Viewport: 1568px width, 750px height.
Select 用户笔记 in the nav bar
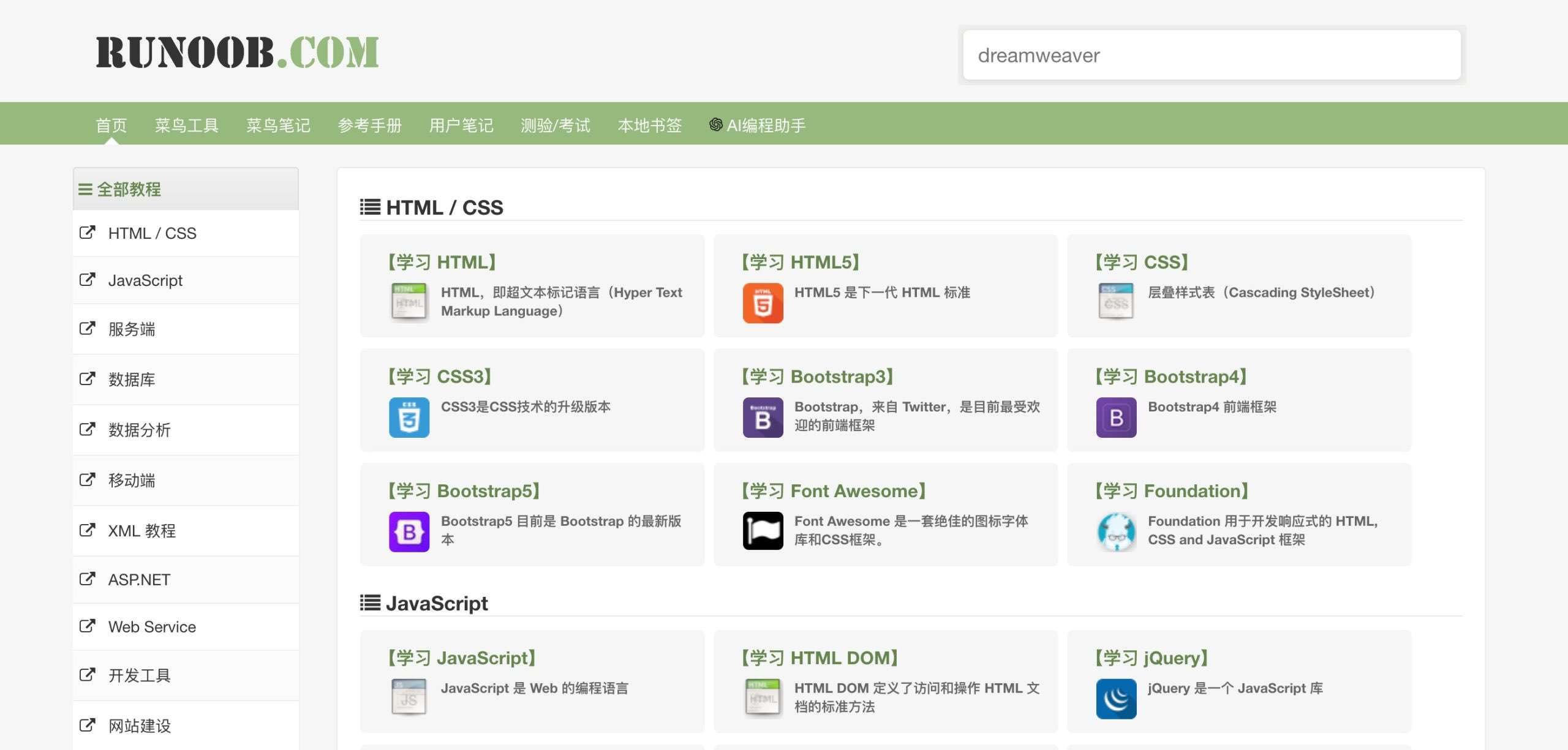pos(461,125)
